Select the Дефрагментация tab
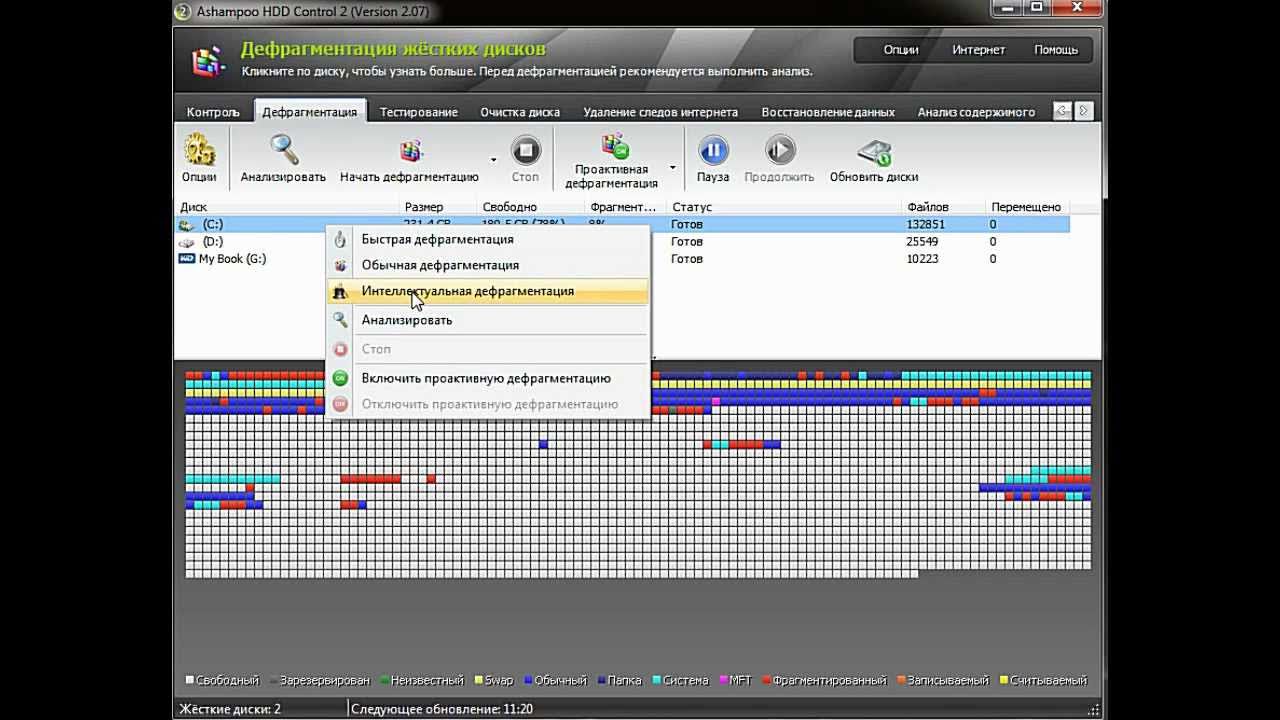1280x720 pixels. coord(310,112)
